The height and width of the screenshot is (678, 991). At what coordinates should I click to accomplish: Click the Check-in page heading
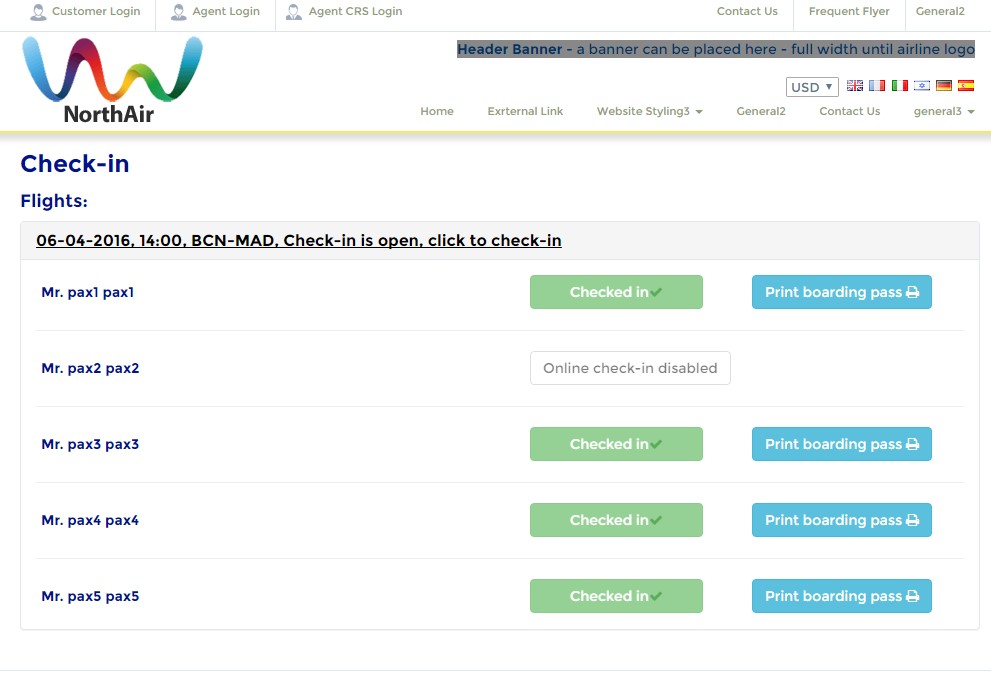click(75, 164)
